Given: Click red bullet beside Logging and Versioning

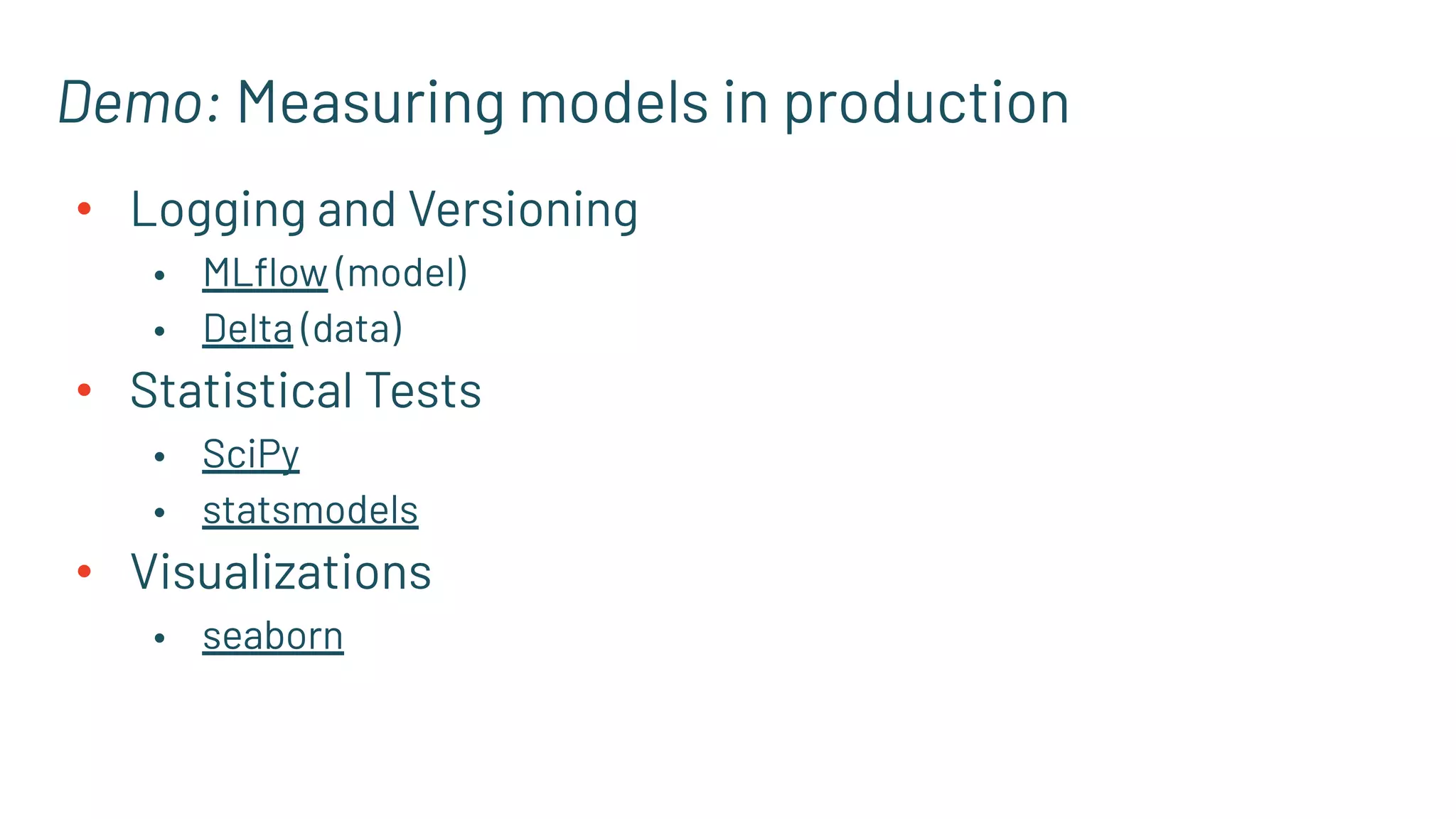Looking at the screenshot, I should (84, 208).
